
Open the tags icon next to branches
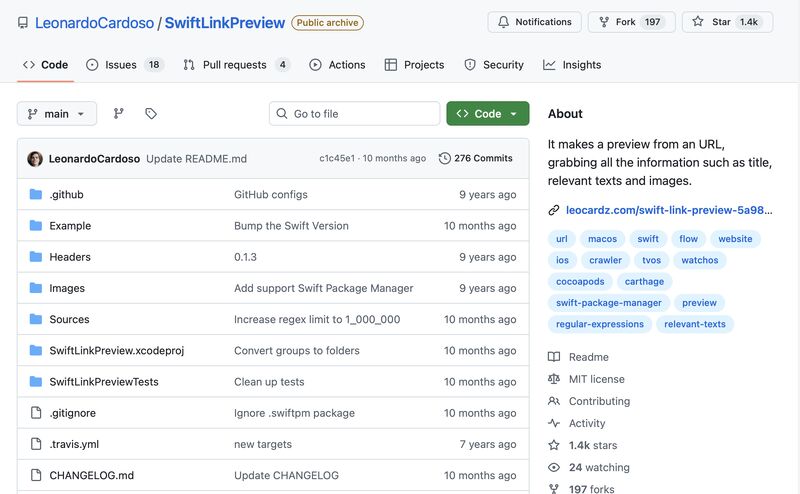click(151, 113)
